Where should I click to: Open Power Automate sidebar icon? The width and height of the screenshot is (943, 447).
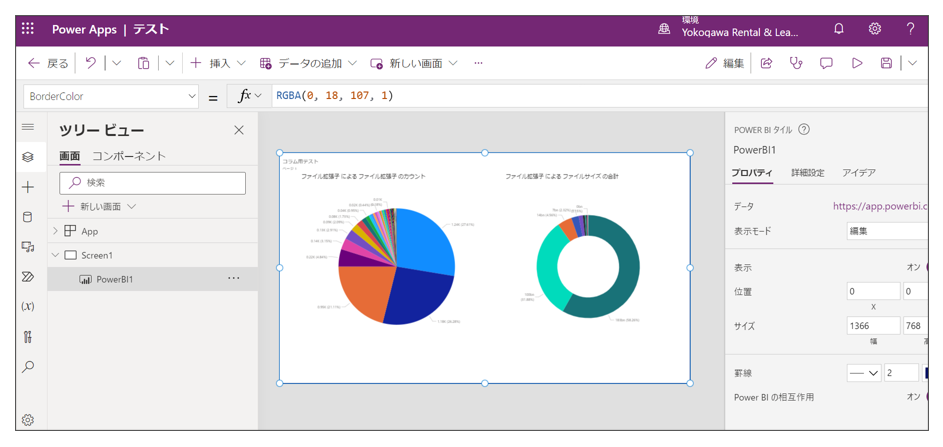pyautogui.click(x=28, y=277)
